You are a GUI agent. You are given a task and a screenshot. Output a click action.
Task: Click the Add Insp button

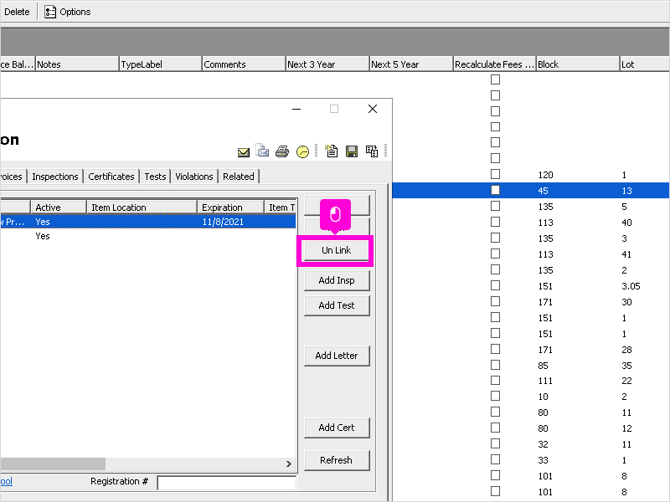point(336,281)
